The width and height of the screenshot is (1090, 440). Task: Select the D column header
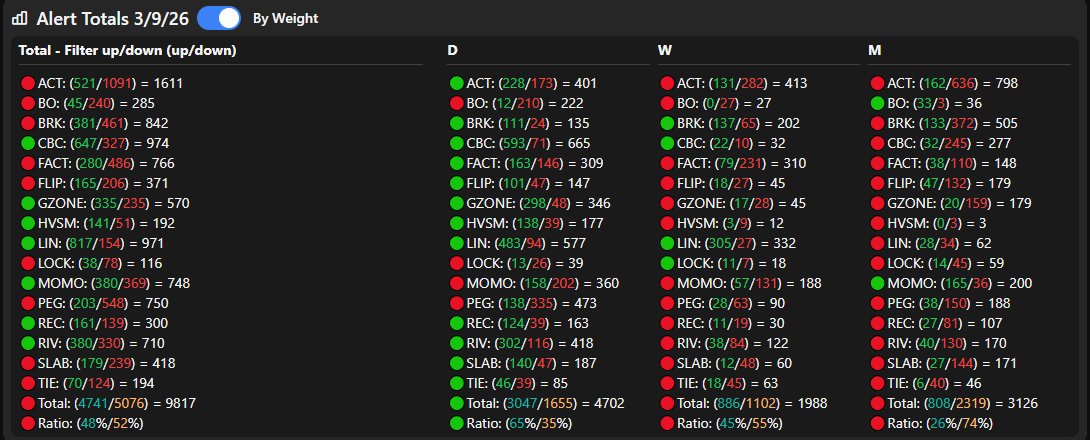[453, 51]
